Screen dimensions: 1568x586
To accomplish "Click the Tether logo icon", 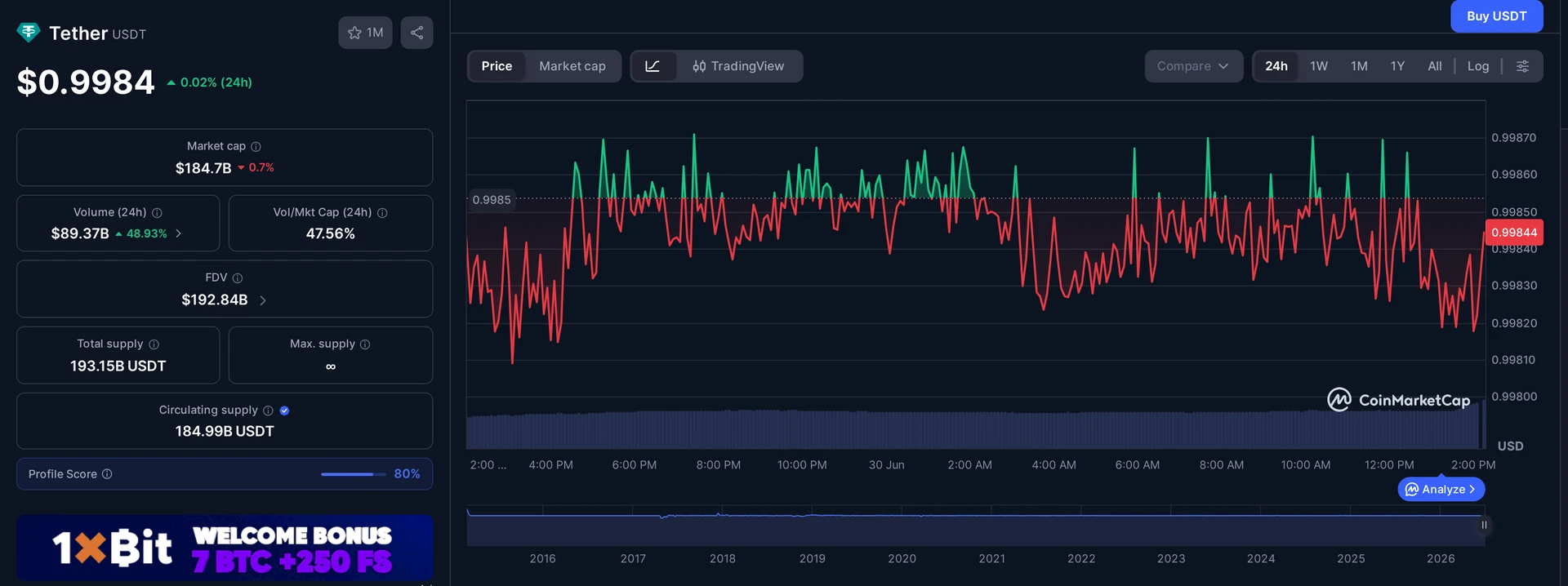I will click(x=29, y=33).
